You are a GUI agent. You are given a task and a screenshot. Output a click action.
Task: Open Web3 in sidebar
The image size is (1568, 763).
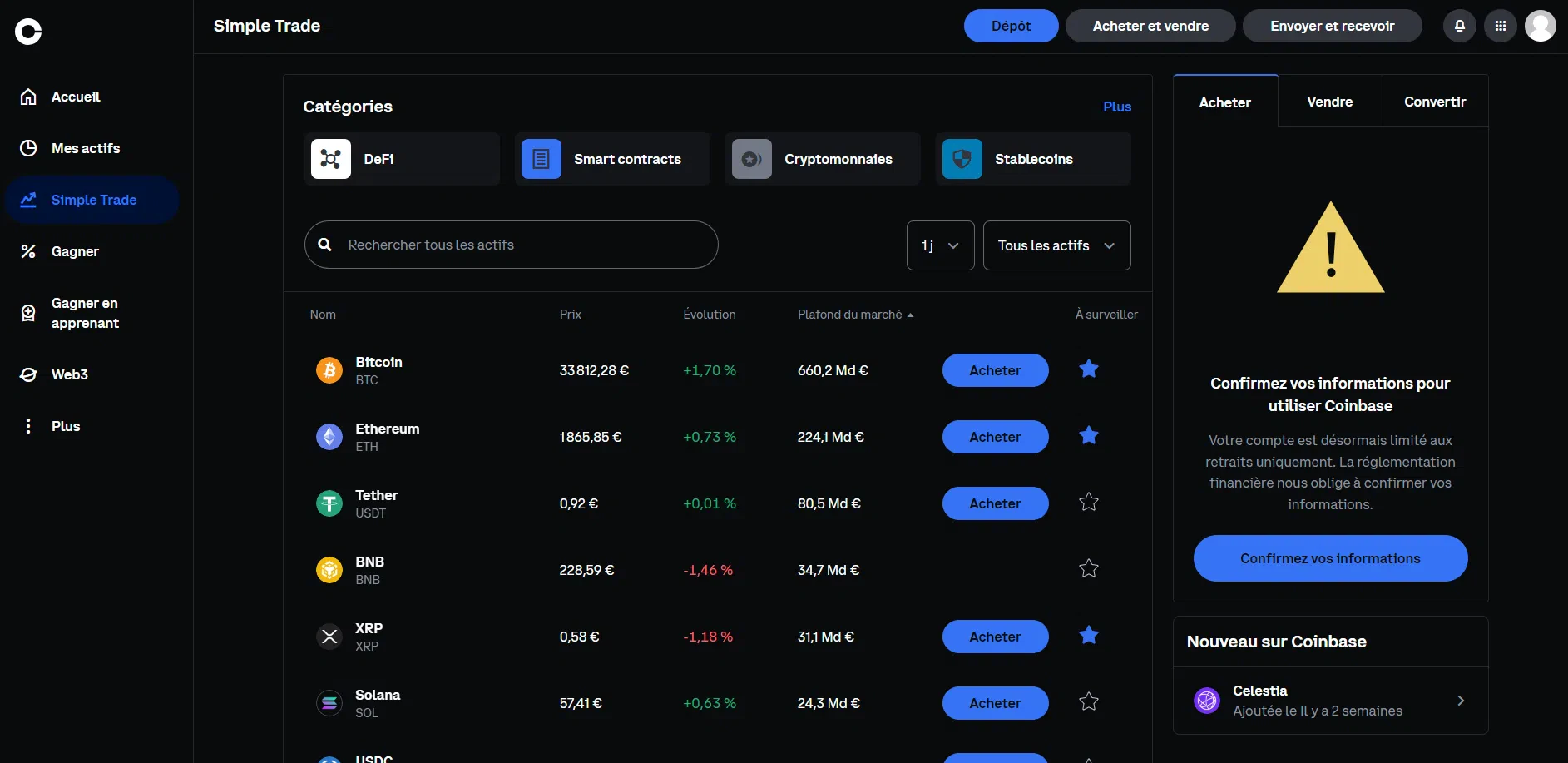92,374
